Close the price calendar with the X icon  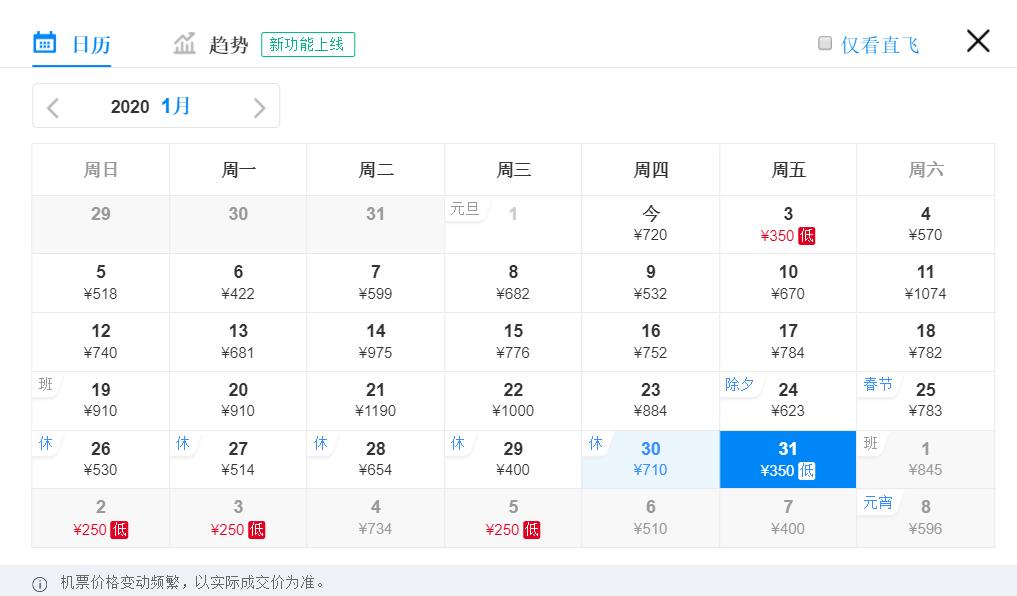pyautogui.click(x=977, y=41)
